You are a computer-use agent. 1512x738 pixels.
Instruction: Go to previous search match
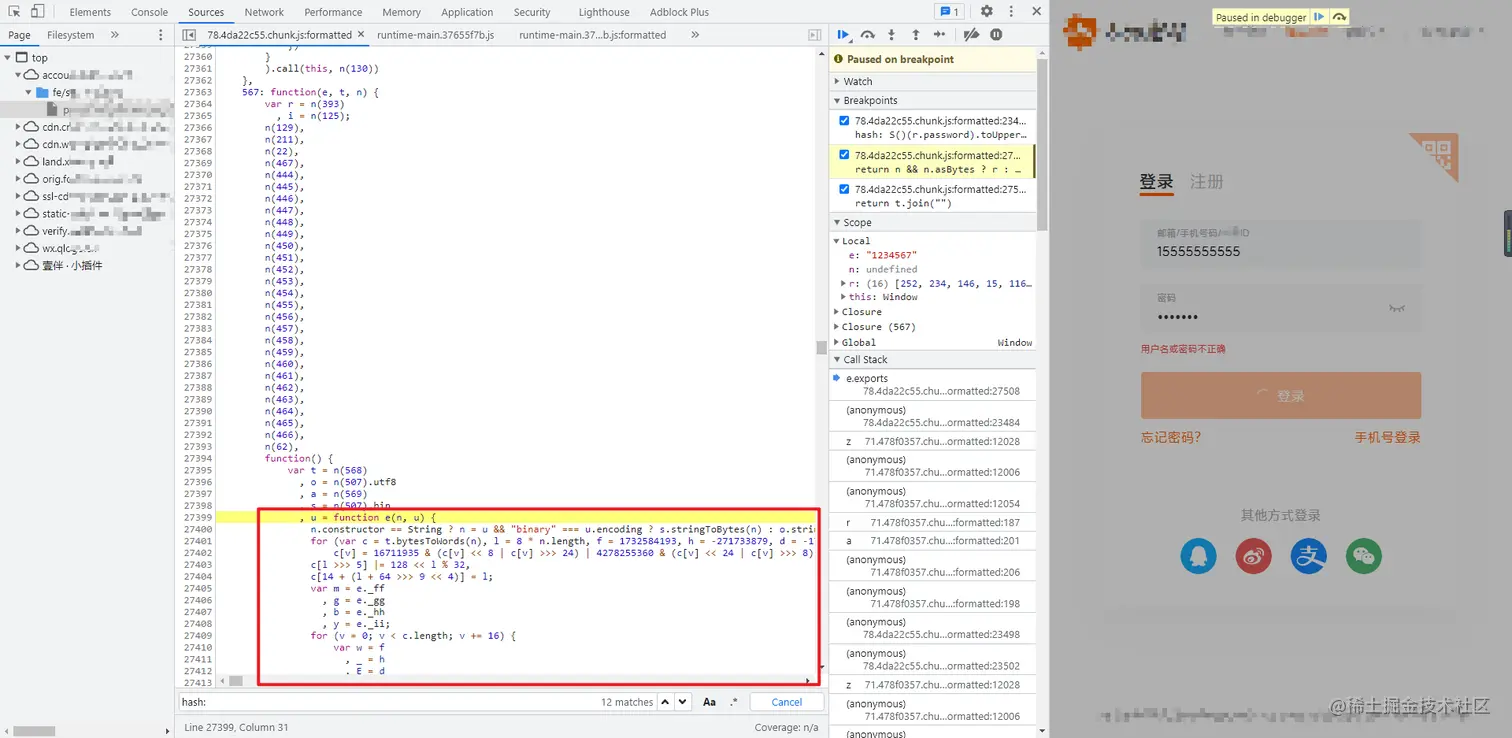coord(667,702)
